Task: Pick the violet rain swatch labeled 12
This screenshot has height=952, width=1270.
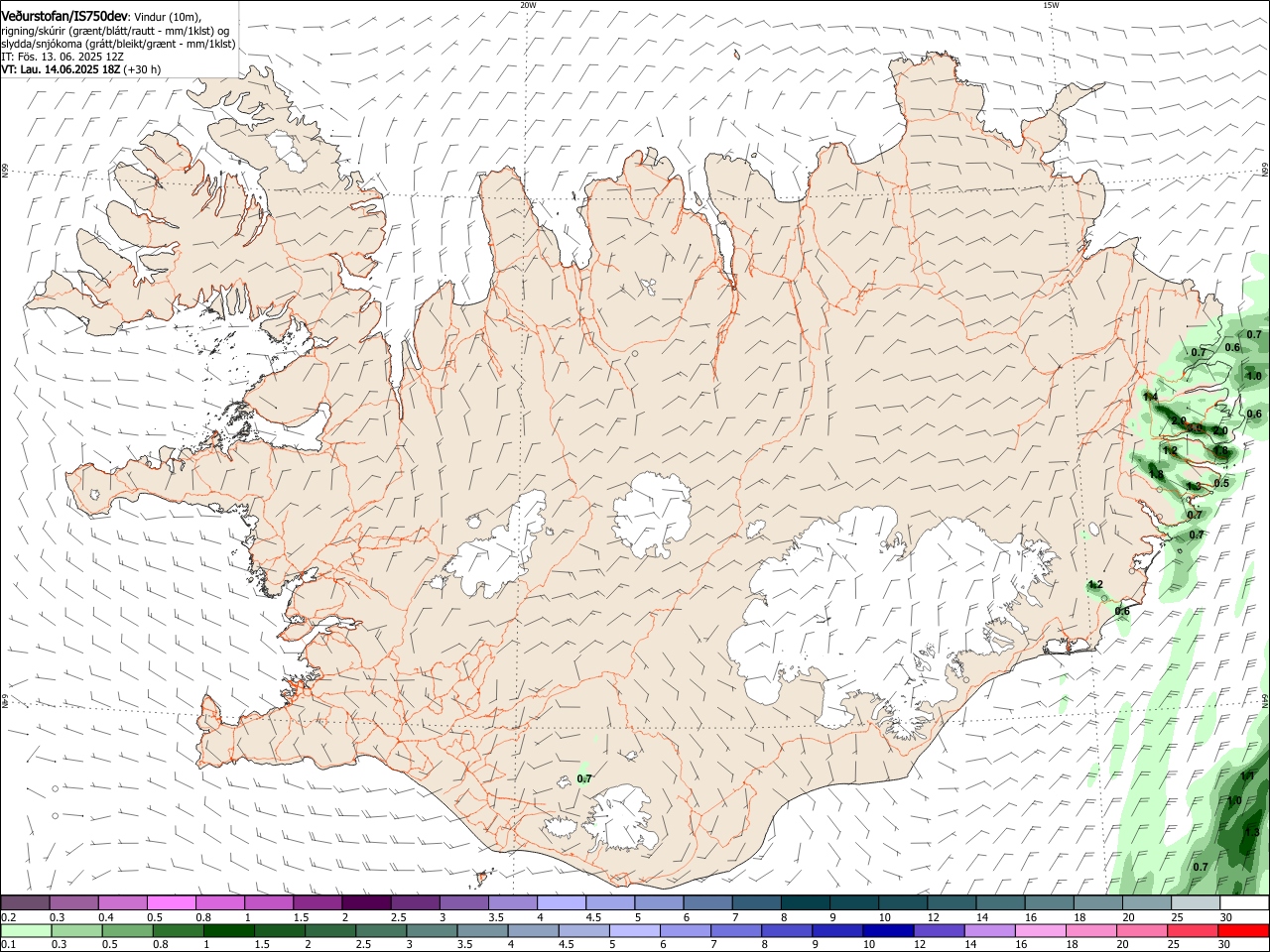Action: point(939,930)
